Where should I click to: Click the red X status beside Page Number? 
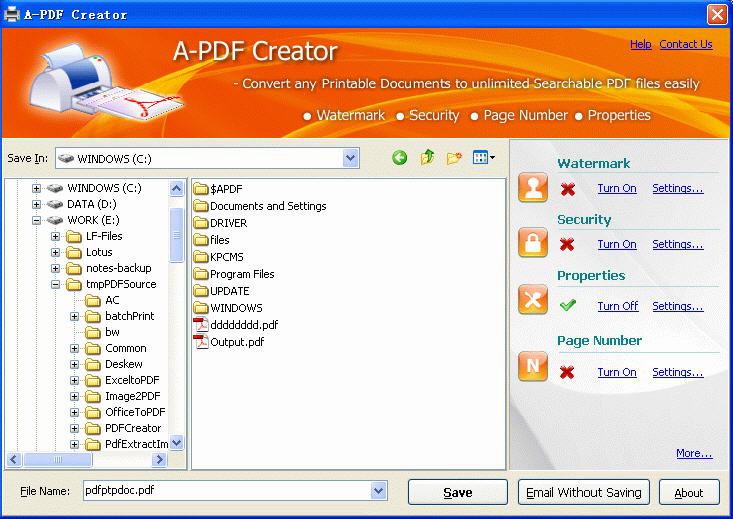pyautogui.click(x=567, y=372)
